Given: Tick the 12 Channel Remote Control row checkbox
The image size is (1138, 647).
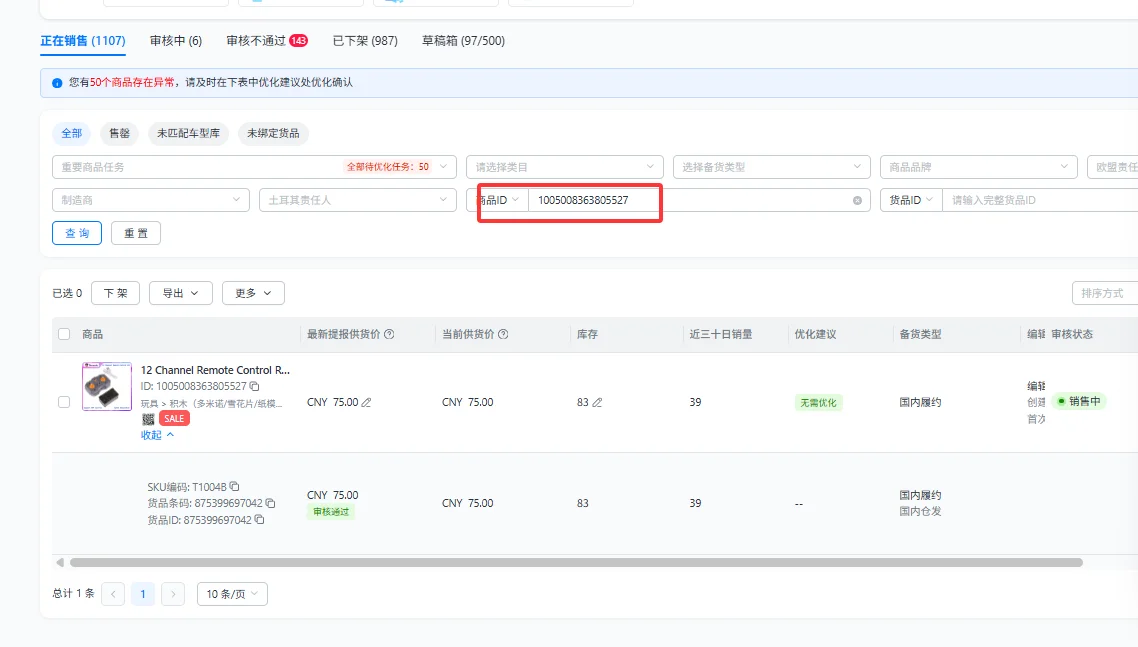Looking at the screenshot, I should coord(64,402).
